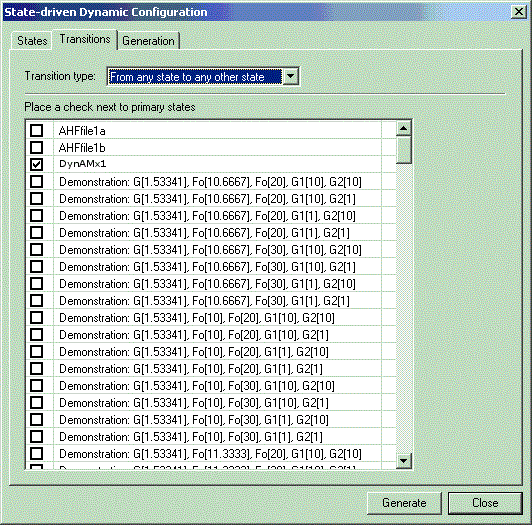Screen dimensions: 532x525
Task: Close the dialog with title bar X
Action: [x=519, y=12]
